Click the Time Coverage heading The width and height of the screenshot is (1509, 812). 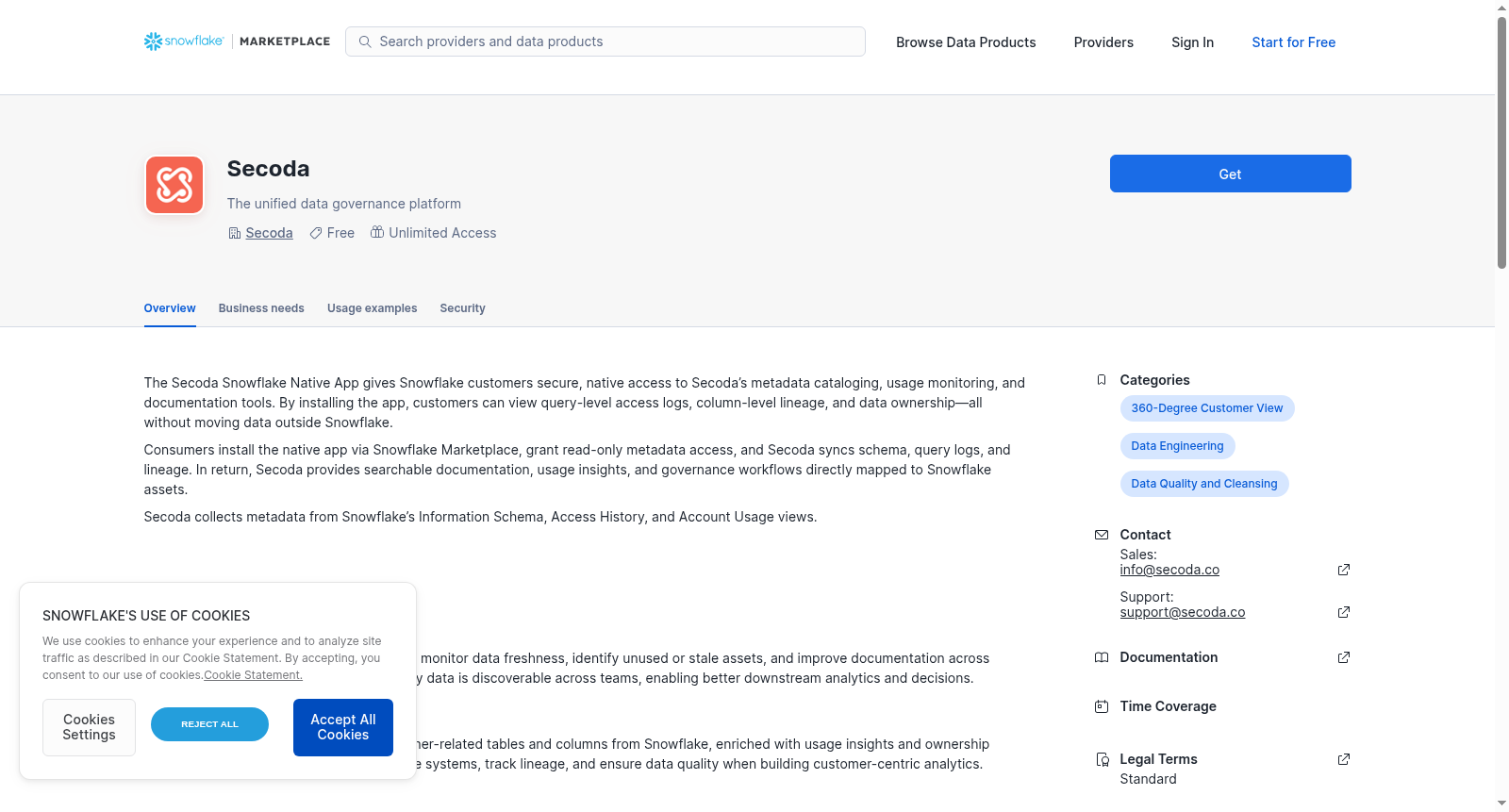pos(1168,706)
